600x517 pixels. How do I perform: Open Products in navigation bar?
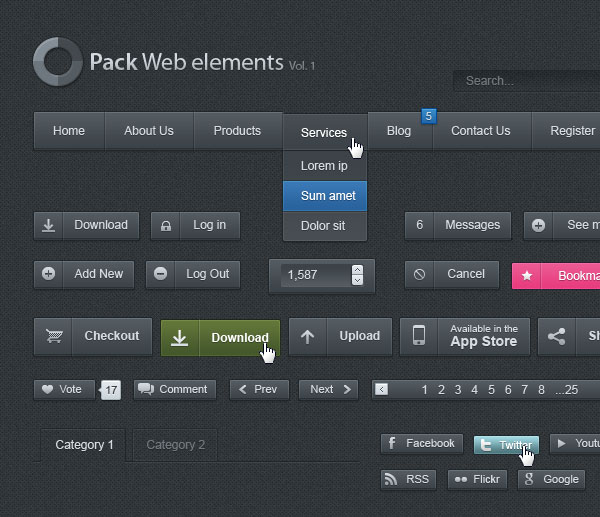point(238,130)
